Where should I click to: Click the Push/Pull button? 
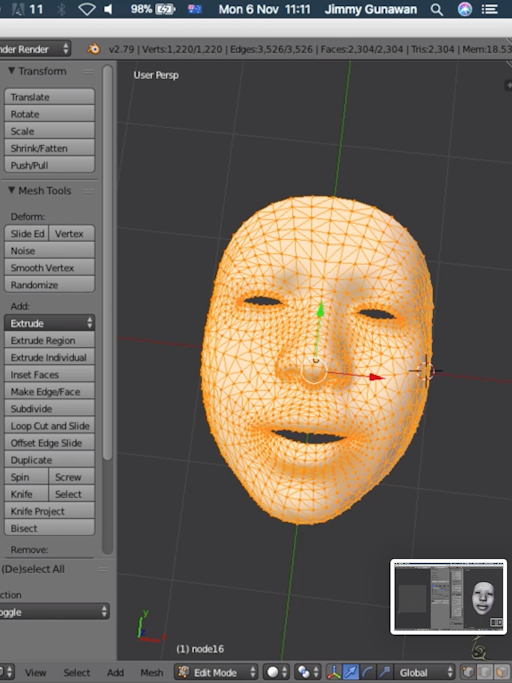point(49,165)
